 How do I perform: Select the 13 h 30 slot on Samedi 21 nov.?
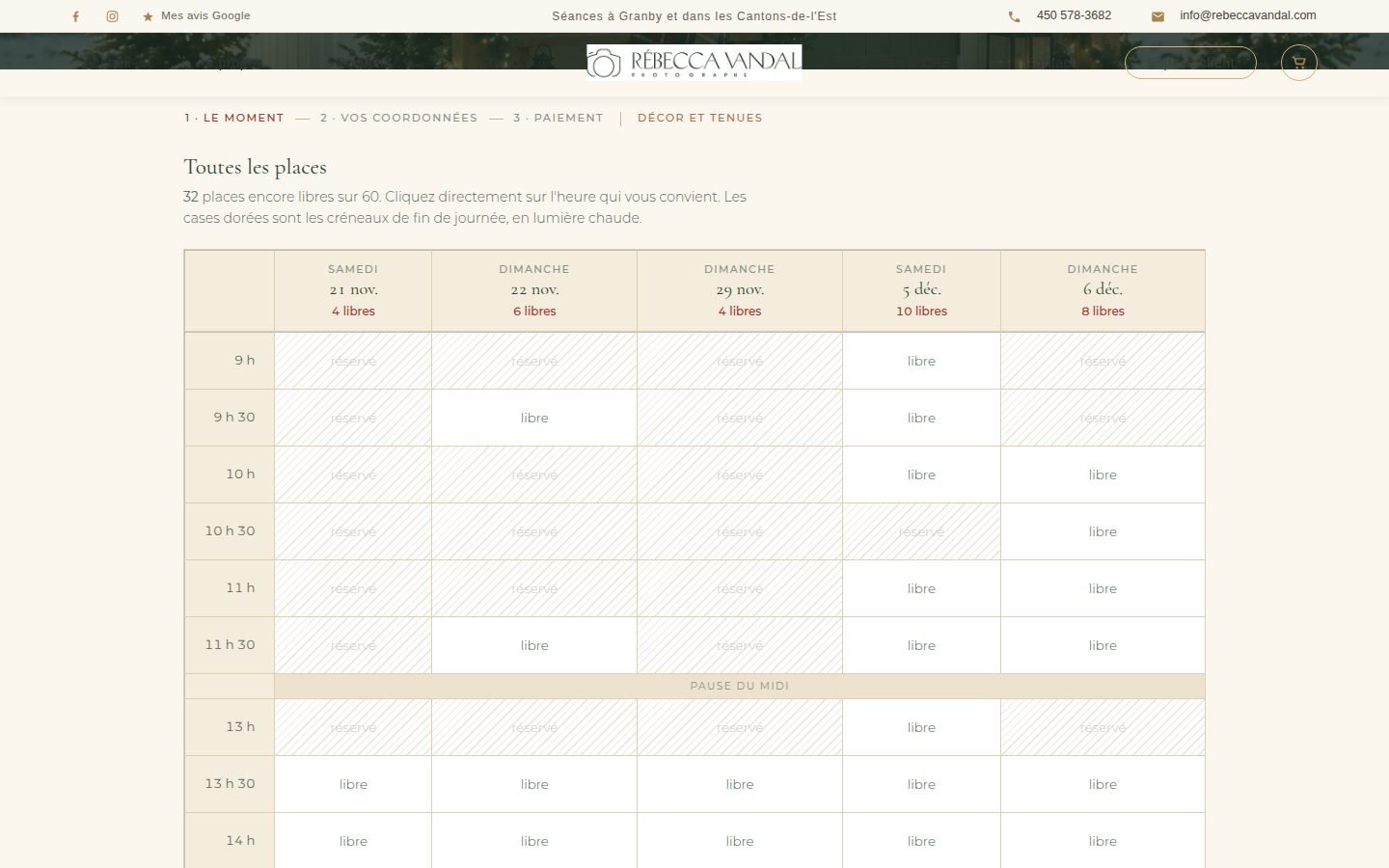point(353,784)
